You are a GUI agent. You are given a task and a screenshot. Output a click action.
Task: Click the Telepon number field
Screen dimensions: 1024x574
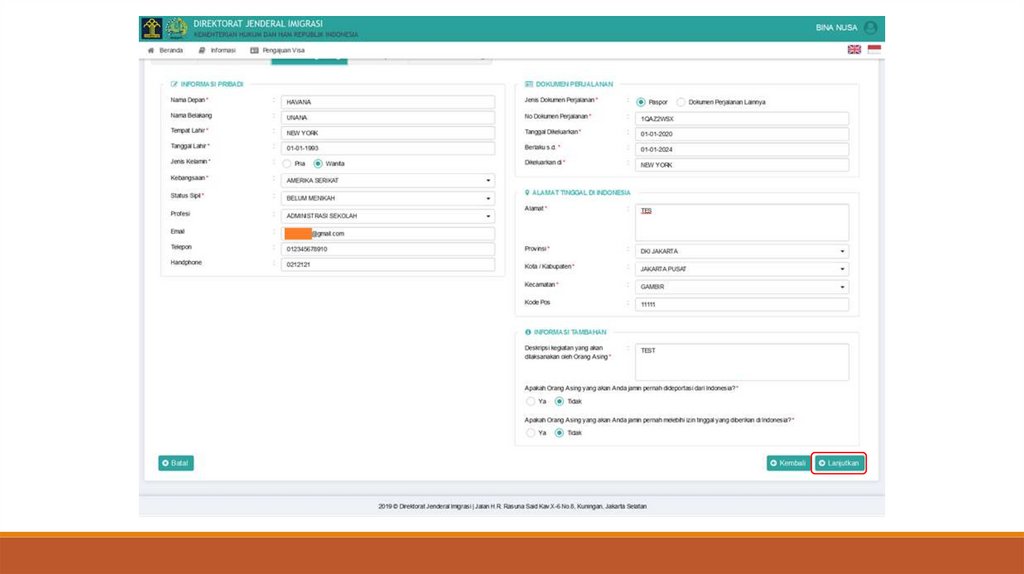click(x=388, y=249)
